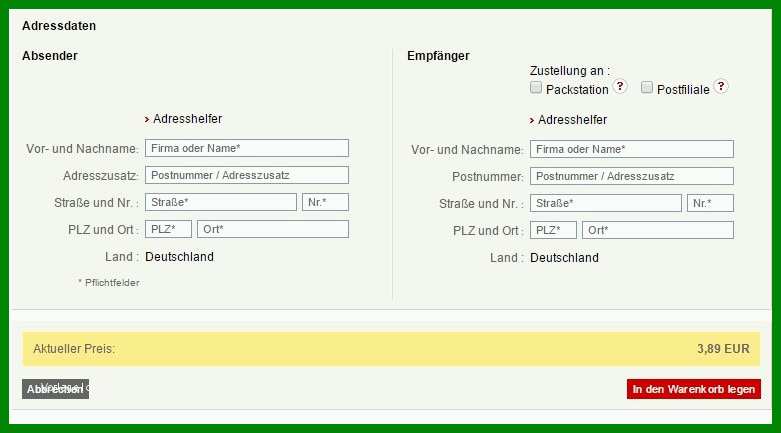Select the Empfänger Postnummer input field
Screen dimensions: 781x433
point(632,176)
